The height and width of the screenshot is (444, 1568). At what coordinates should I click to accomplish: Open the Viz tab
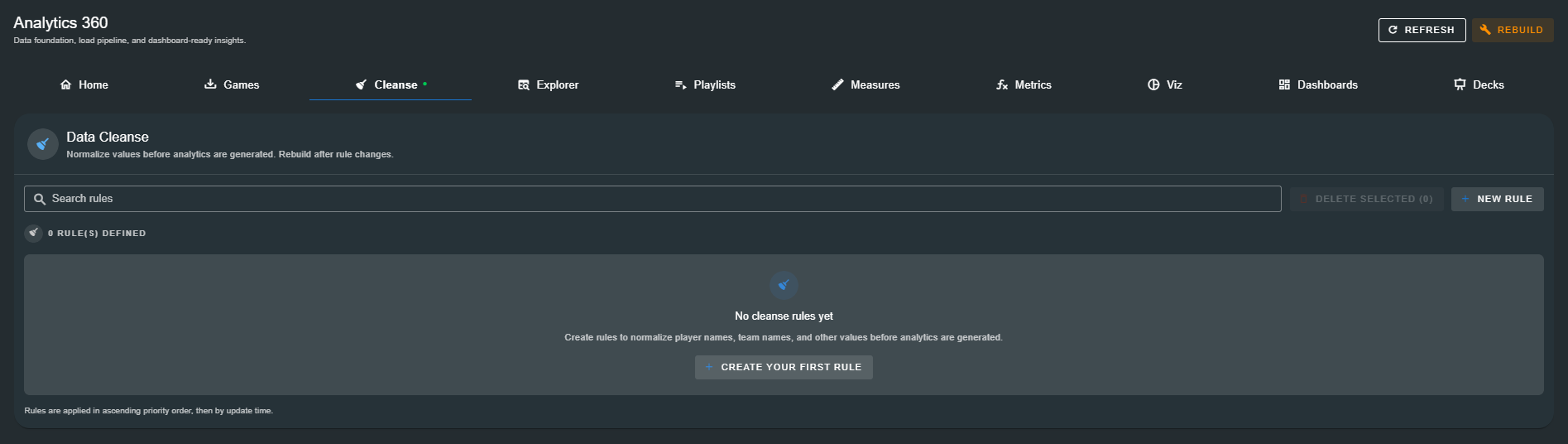click(1164, 84)
